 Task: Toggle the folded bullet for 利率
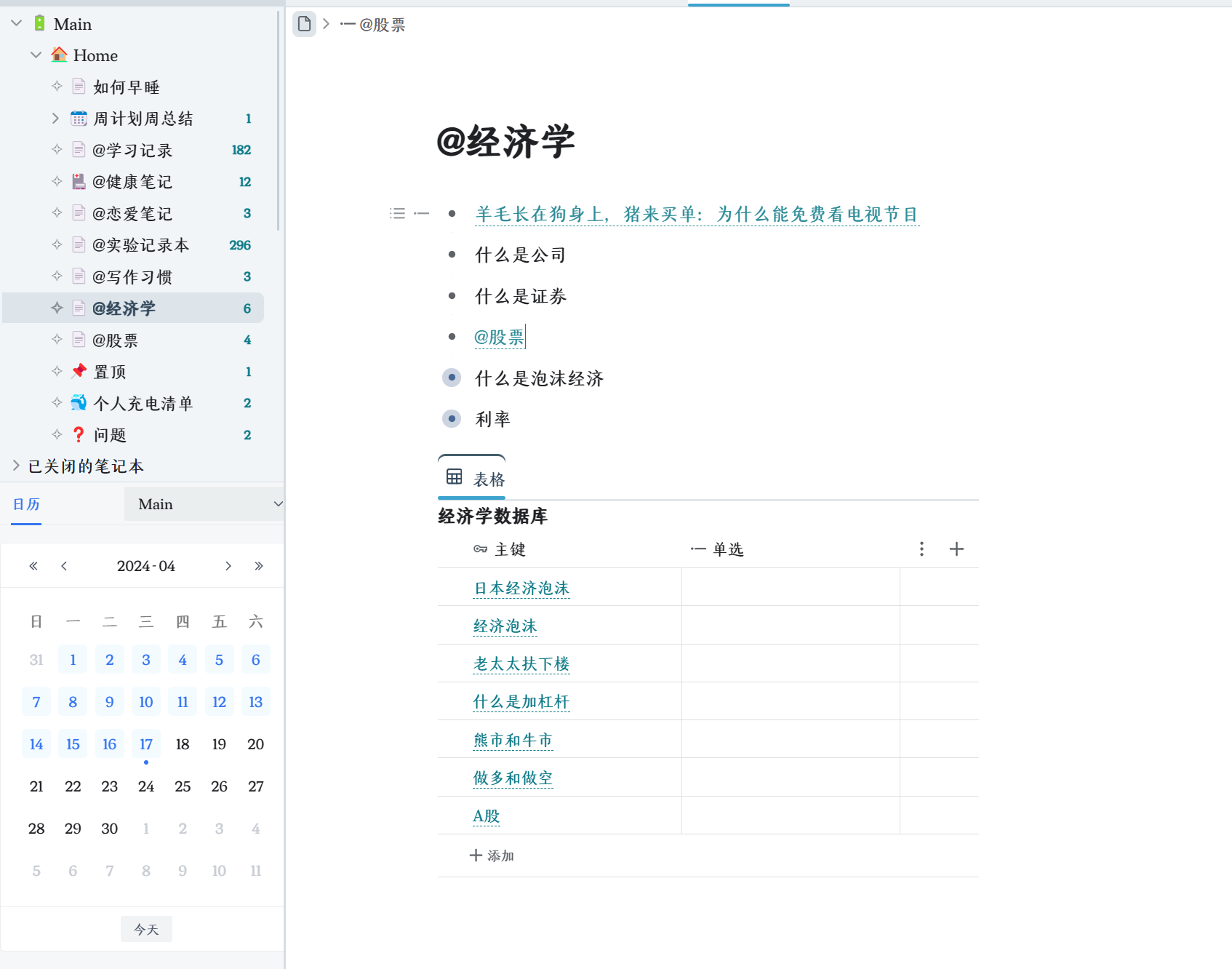(452, 419)
